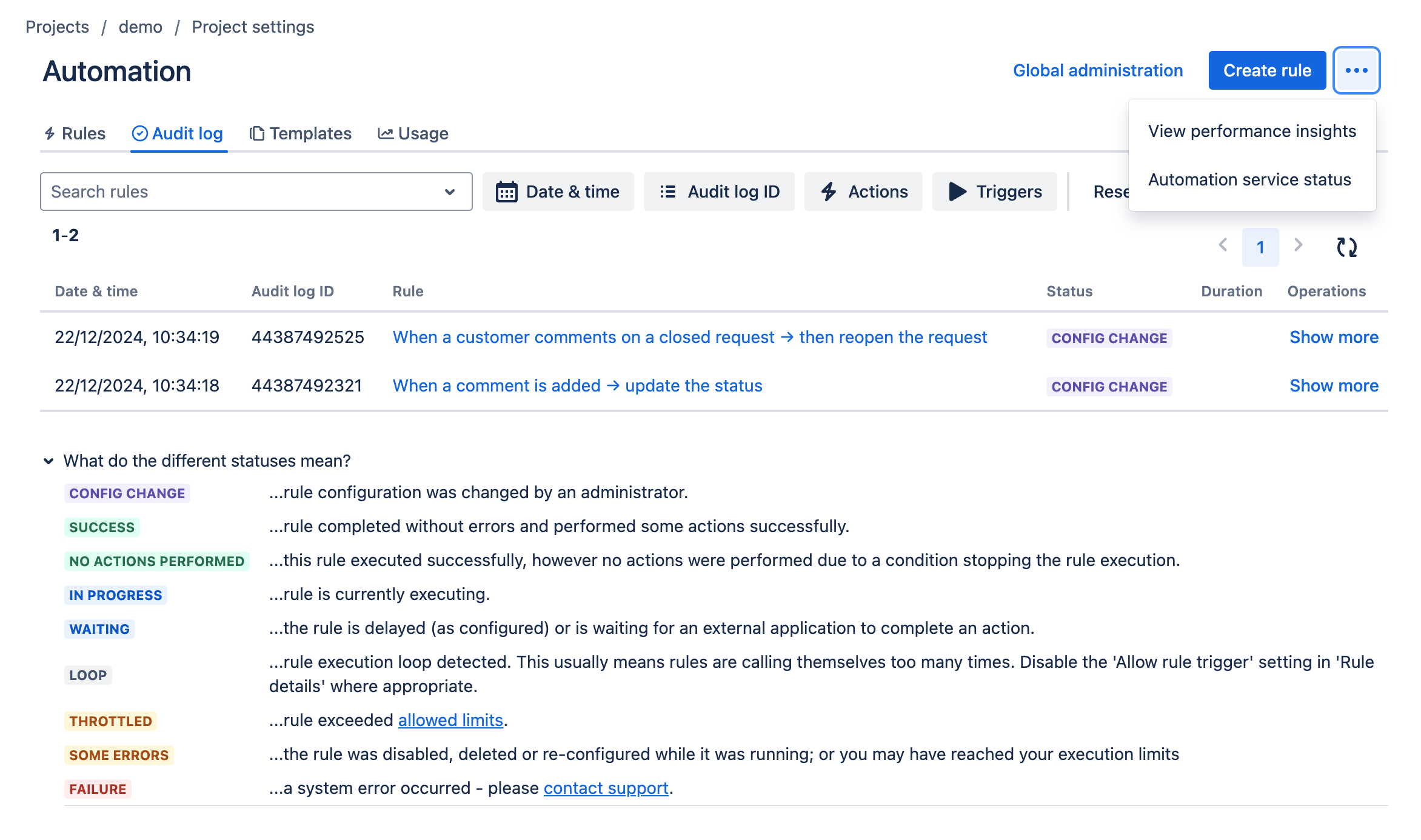The height and width of the screenshot is (840, 1421).
Task: Click the allowed limits link
Action: pos(450,720)
